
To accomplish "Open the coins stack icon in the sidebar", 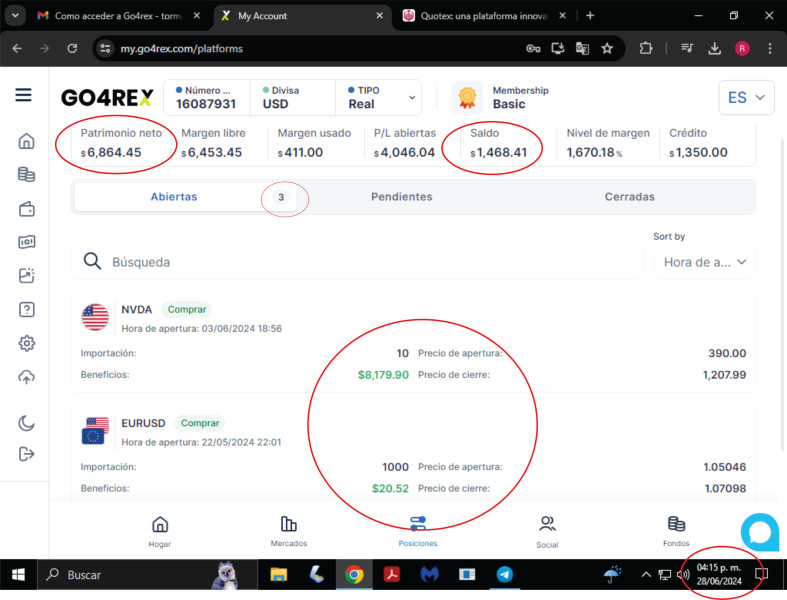I will [x=26, y=175].
